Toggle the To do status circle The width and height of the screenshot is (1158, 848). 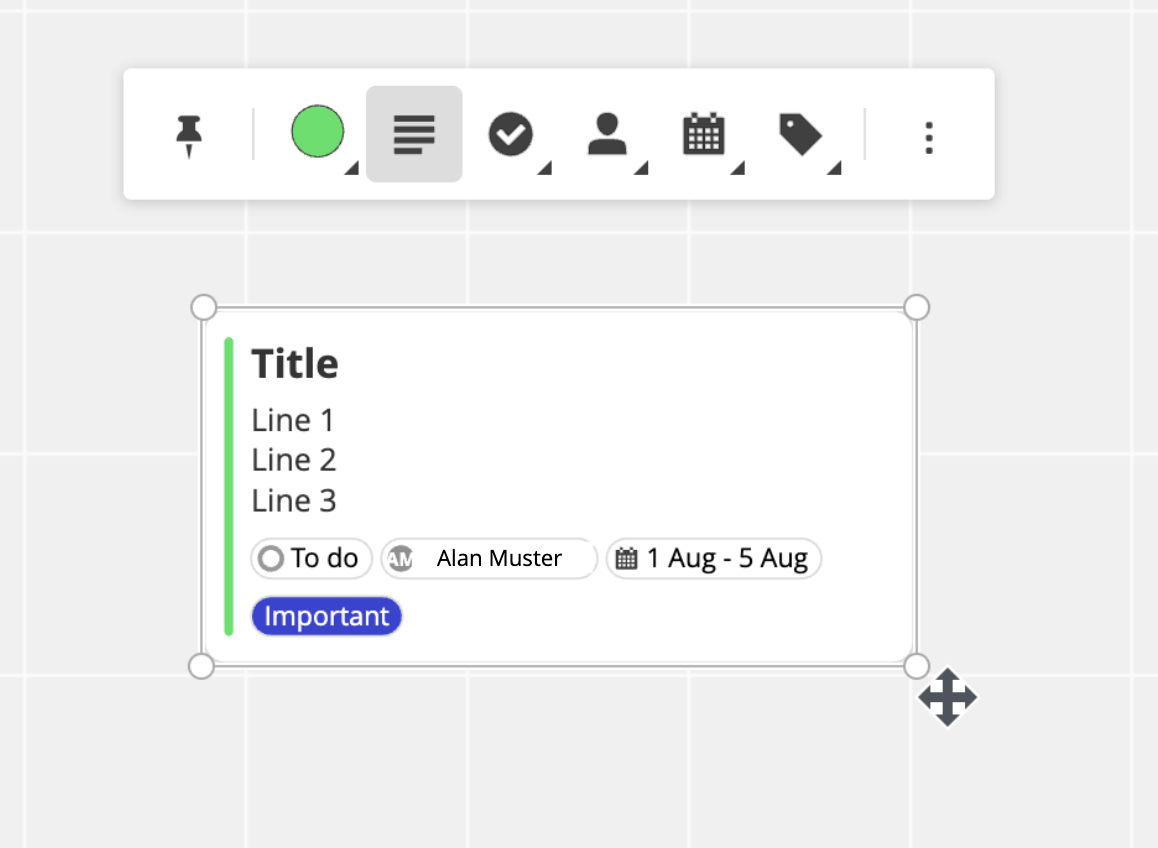[x=271, y=558]
